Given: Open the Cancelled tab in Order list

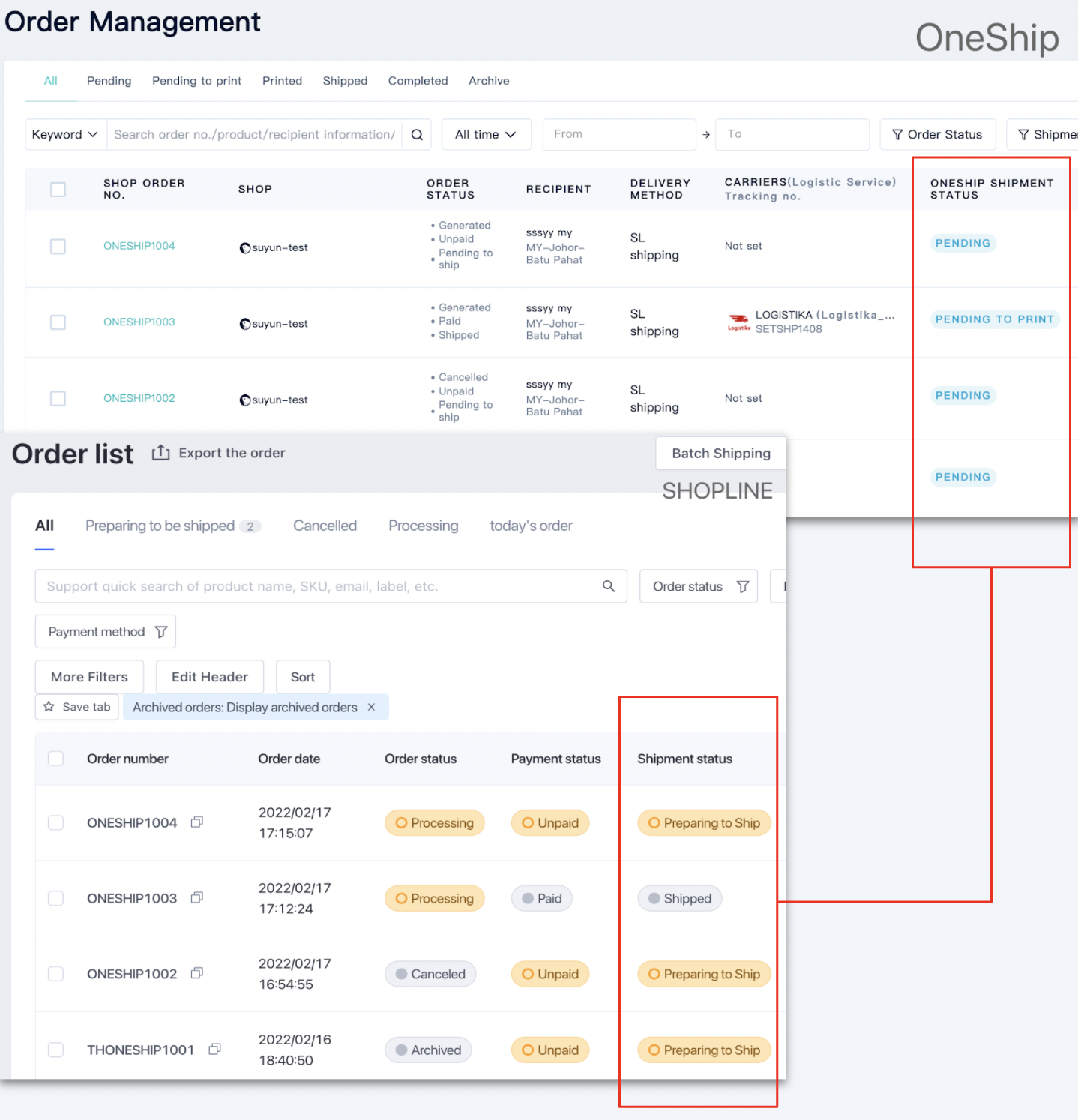Looking at the screenshot, I should click(x=325, y=526).
